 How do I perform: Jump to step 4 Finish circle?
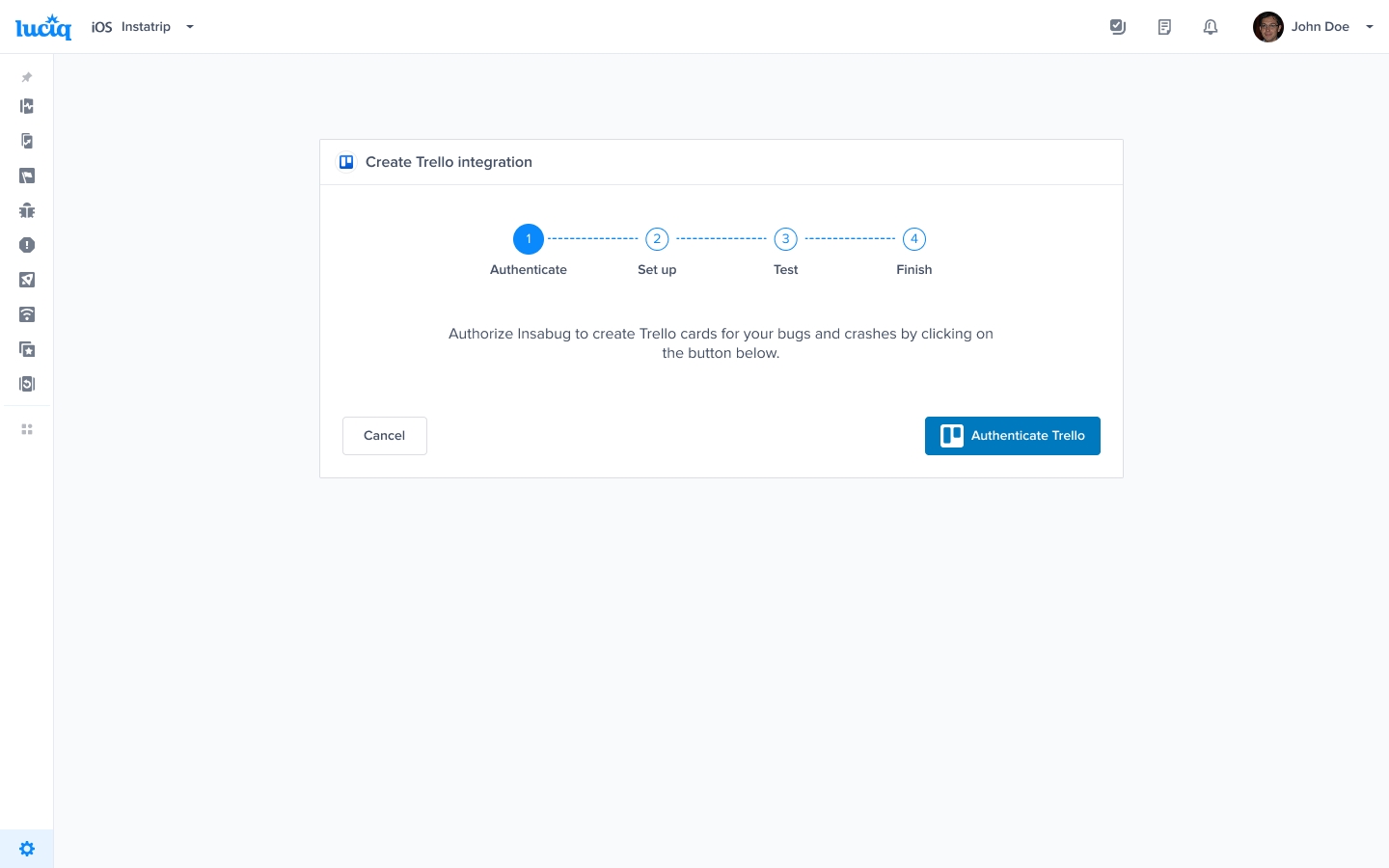click(913, 239)
